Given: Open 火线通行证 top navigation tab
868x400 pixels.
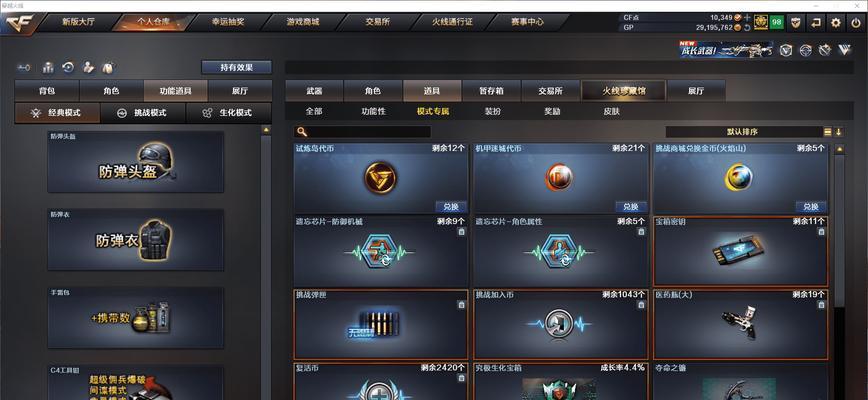Looking at the screenshot, I should 452,23.
